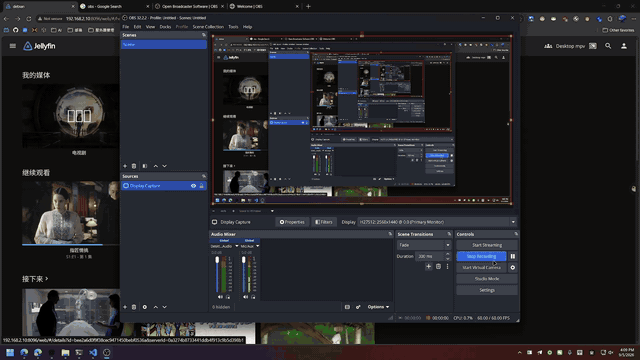The height and width of the screenshot is (360, 640).
Task: Toggle the Display Capture lock icon
Action: tap(201, 186)
